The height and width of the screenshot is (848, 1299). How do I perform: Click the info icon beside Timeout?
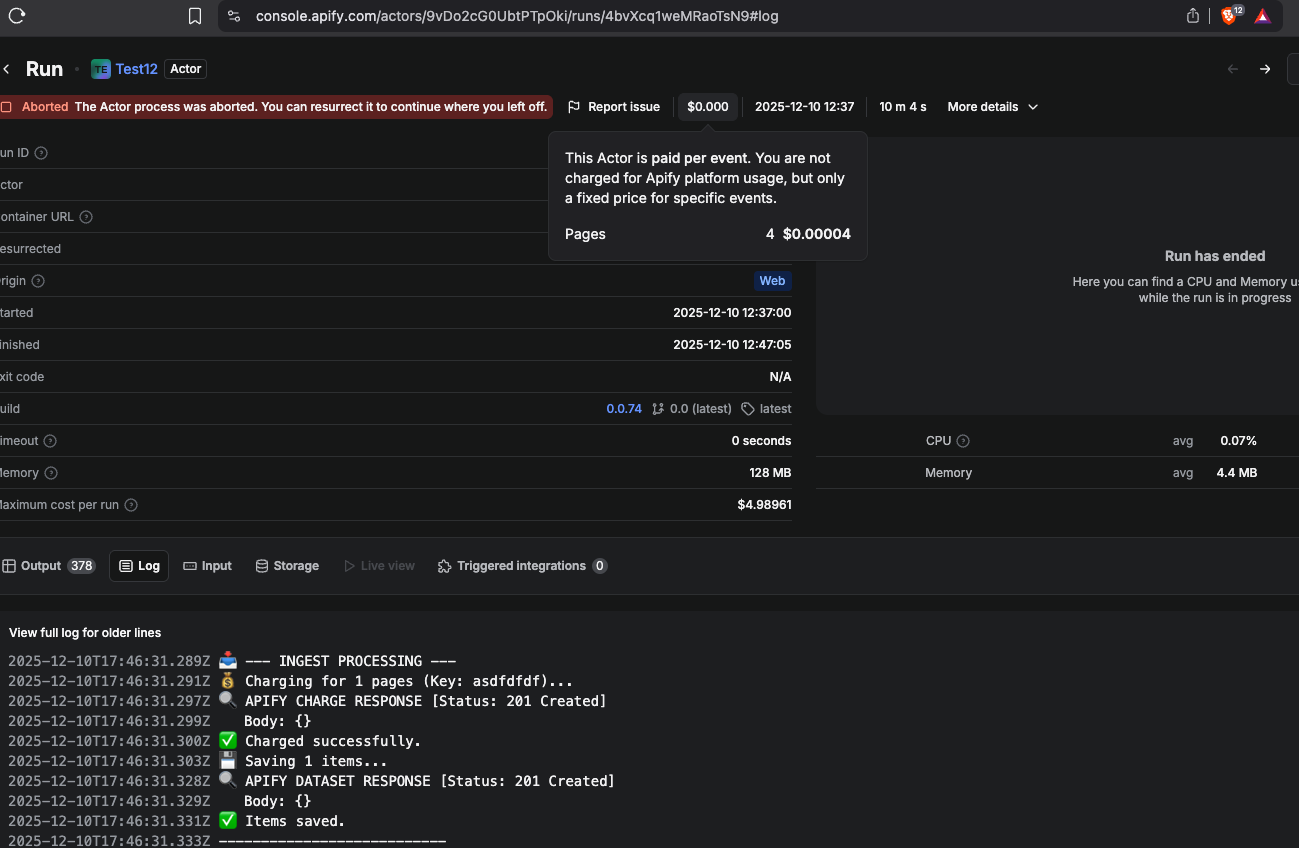tap(50, 441)
